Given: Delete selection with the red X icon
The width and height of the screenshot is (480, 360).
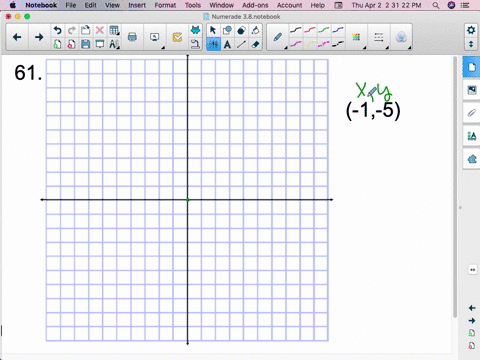Looking at the screenshot, I should tap(100, 30).
